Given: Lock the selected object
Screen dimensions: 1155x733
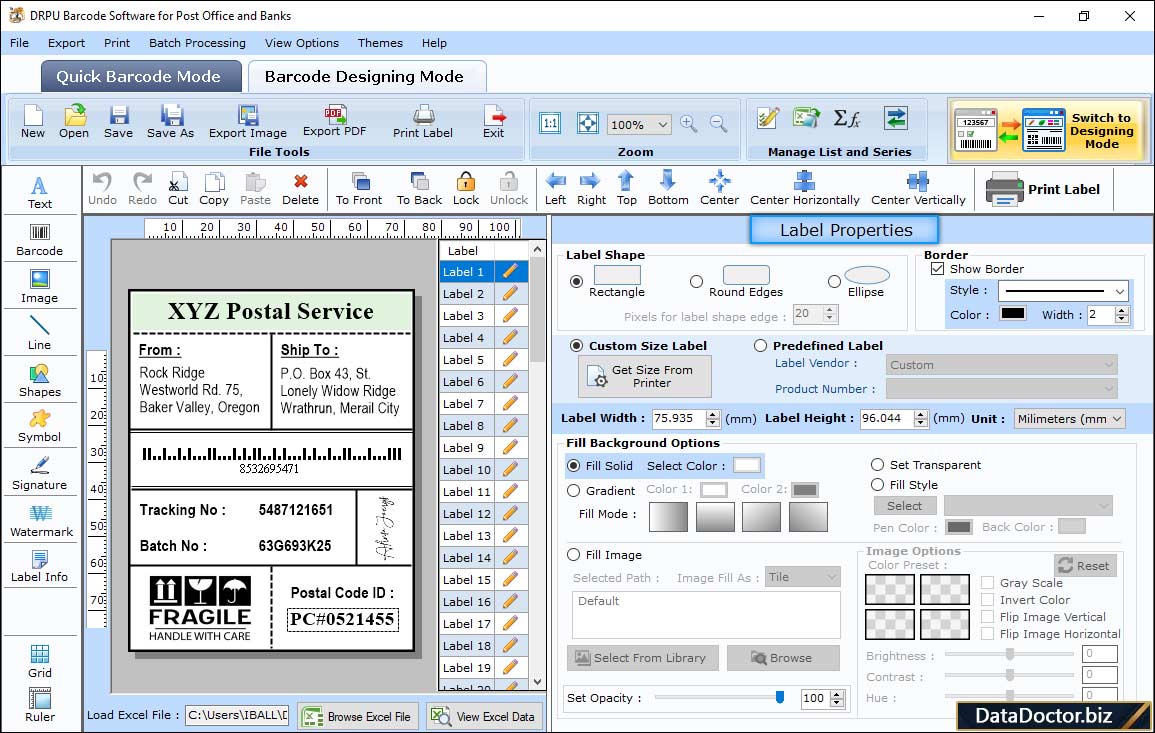Looking at the screenshot, I should click(x=466, y=189).
